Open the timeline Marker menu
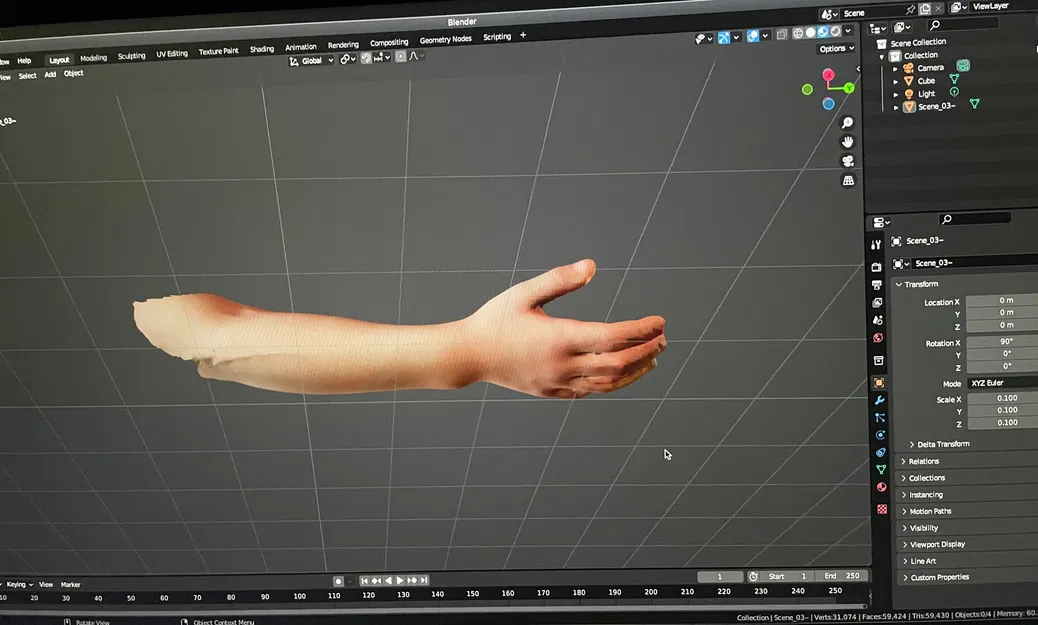Screen dimensions: 1038x625 click(71, 585)
